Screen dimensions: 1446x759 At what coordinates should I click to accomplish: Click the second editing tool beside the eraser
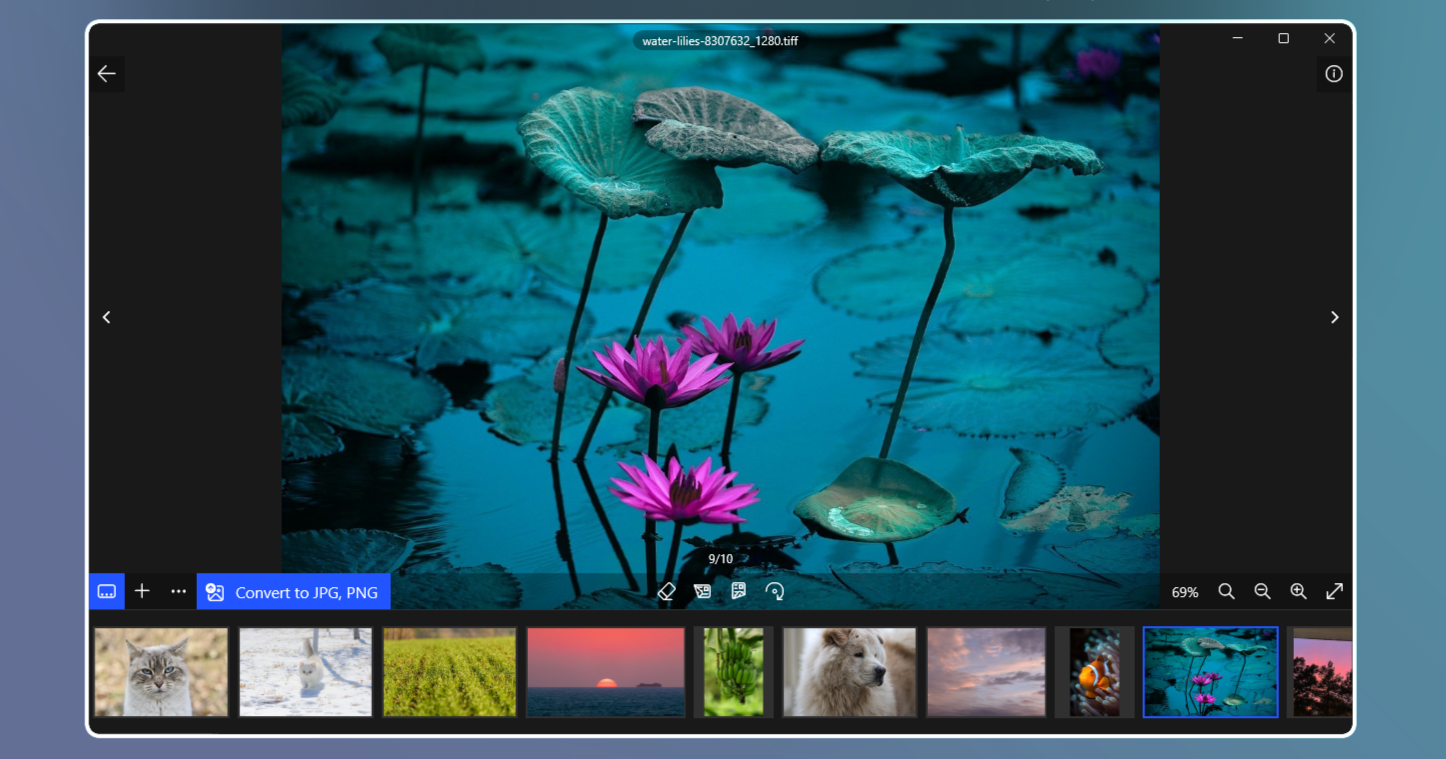pos(703,591)
